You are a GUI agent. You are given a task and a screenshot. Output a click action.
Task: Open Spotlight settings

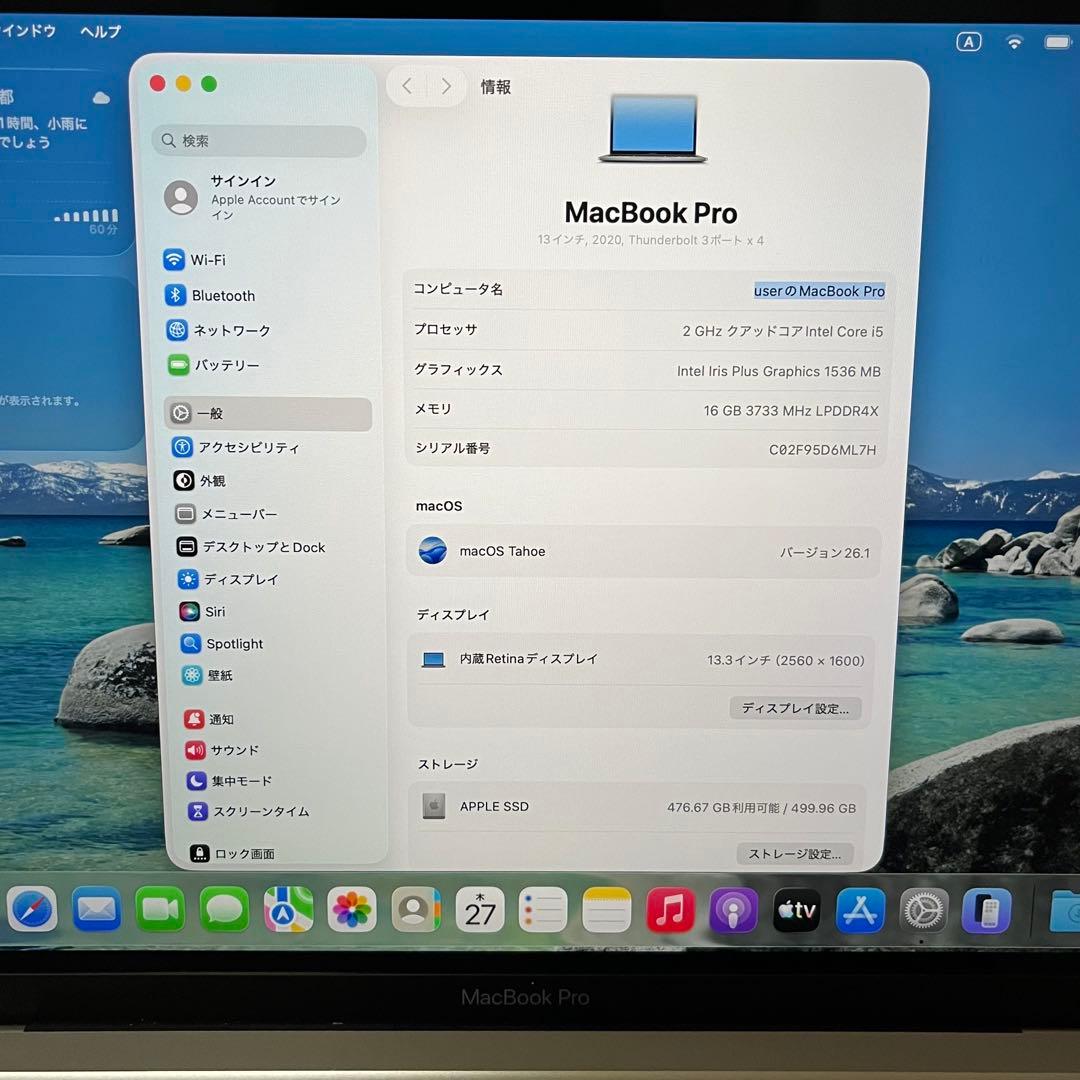222,643
